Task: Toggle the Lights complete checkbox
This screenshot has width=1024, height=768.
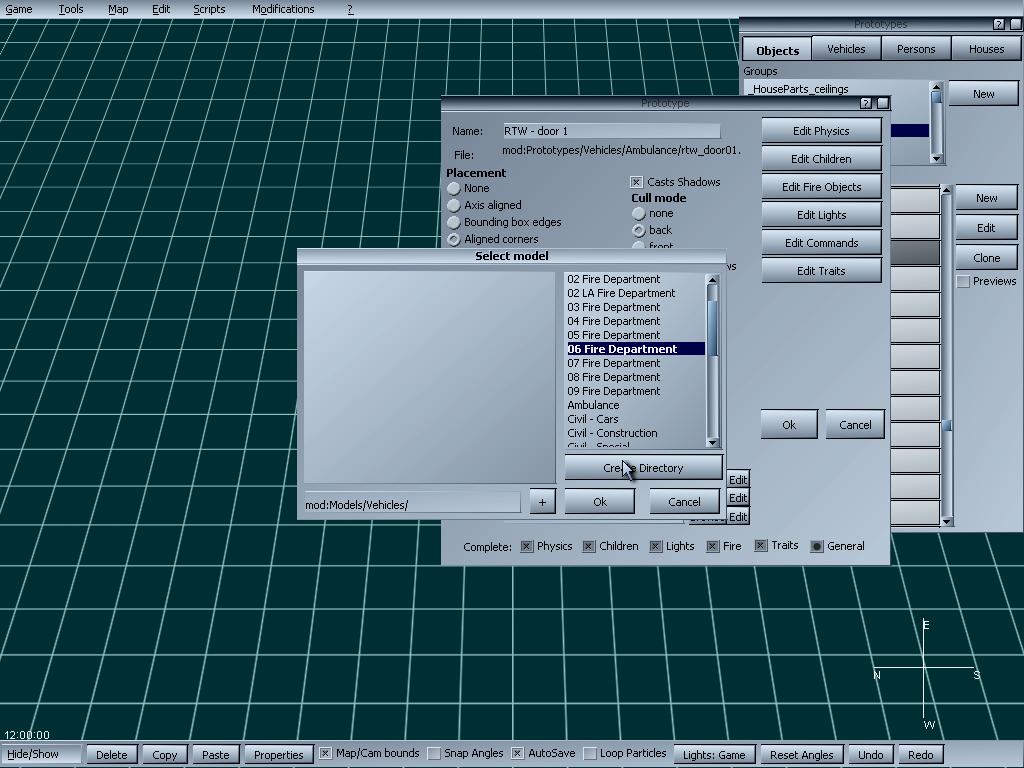Action: click(x=656, y=546)
